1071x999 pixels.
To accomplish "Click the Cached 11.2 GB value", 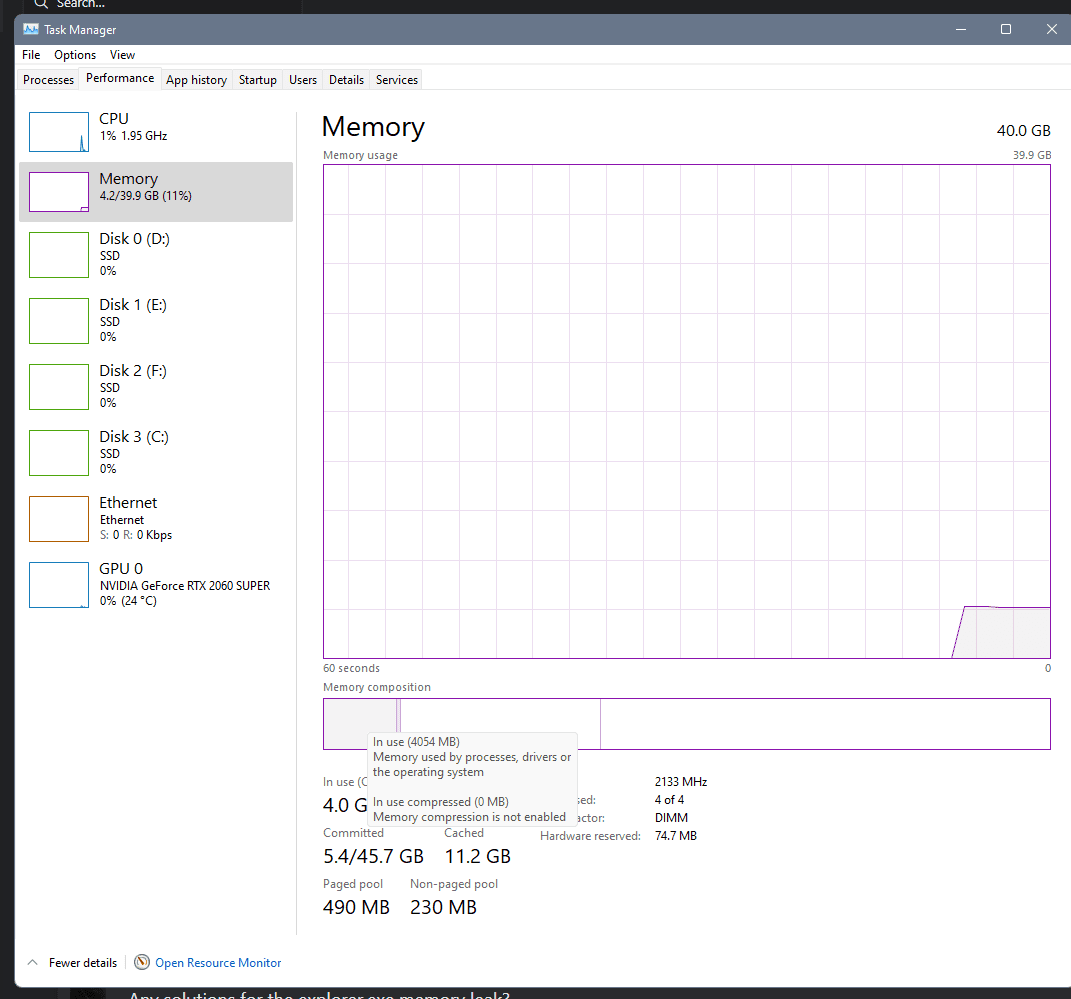I will pos(477,856).
